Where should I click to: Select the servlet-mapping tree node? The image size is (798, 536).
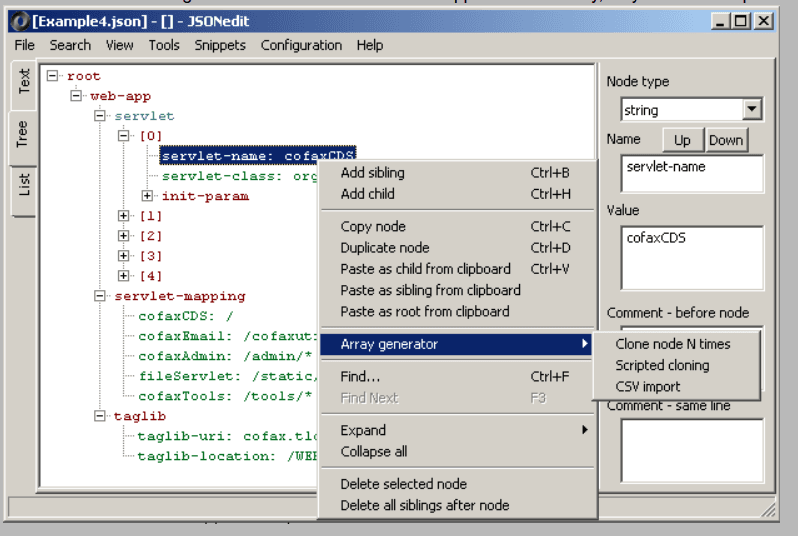click(x=180, y=296)
